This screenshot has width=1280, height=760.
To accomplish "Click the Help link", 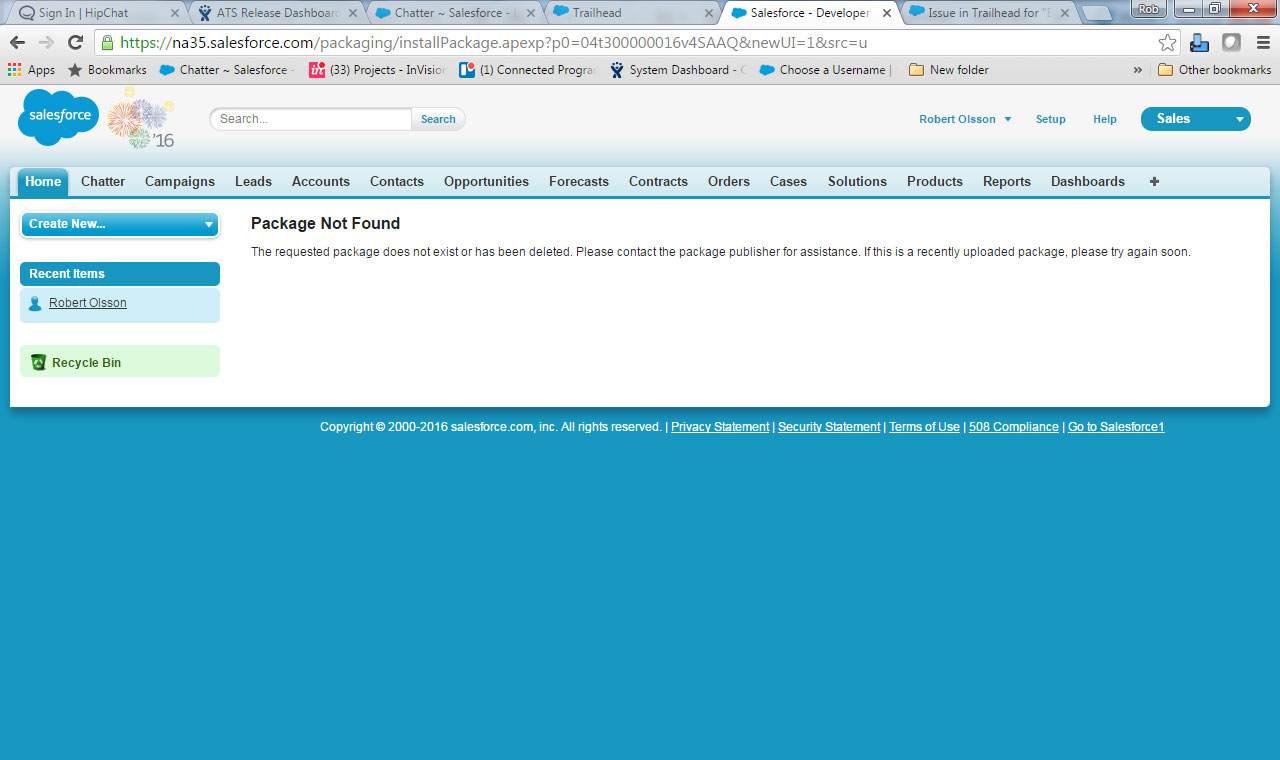I will [1105, 119].
